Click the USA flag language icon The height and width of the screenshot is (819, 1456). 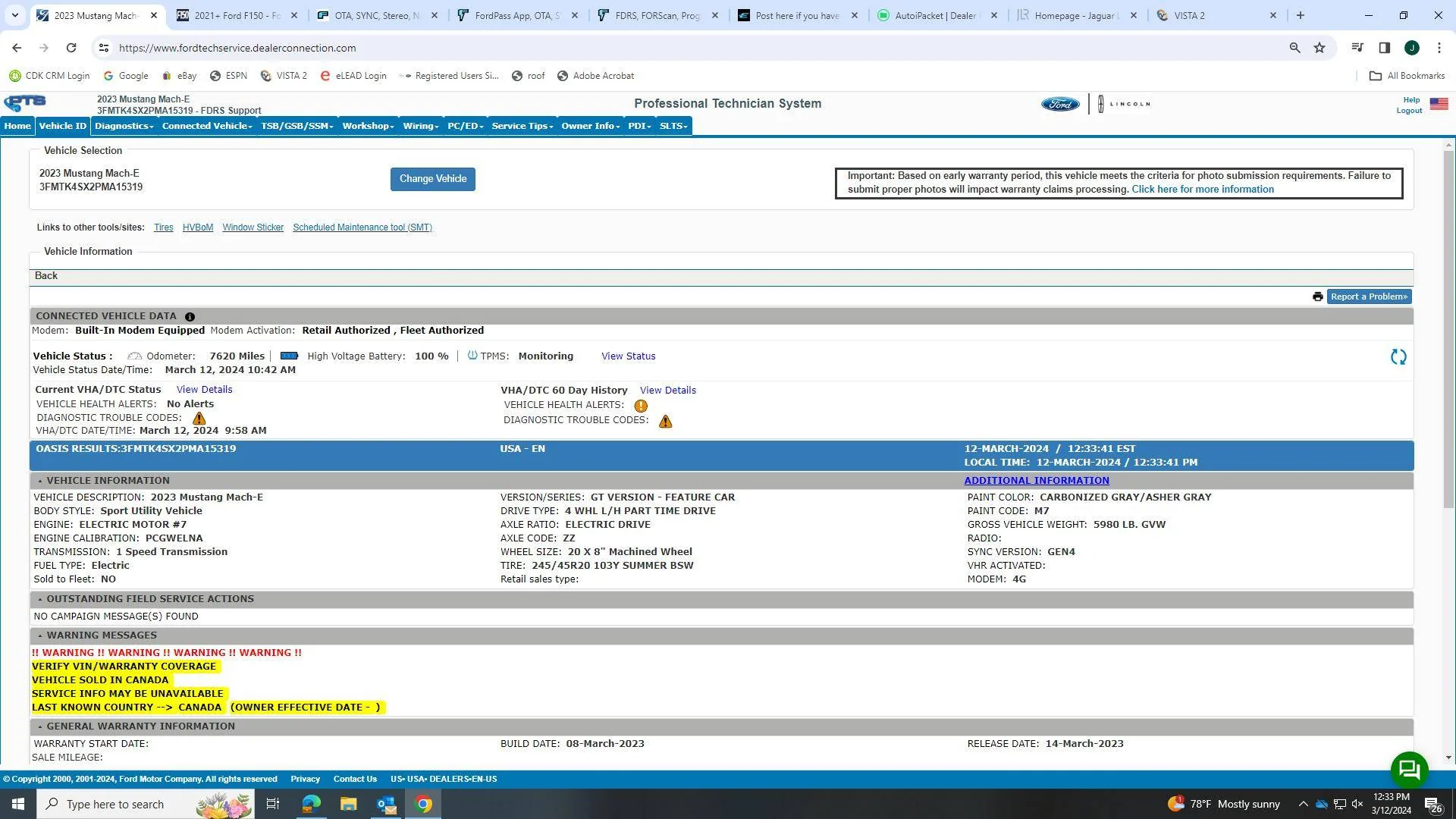click(x=1439, y=104)
